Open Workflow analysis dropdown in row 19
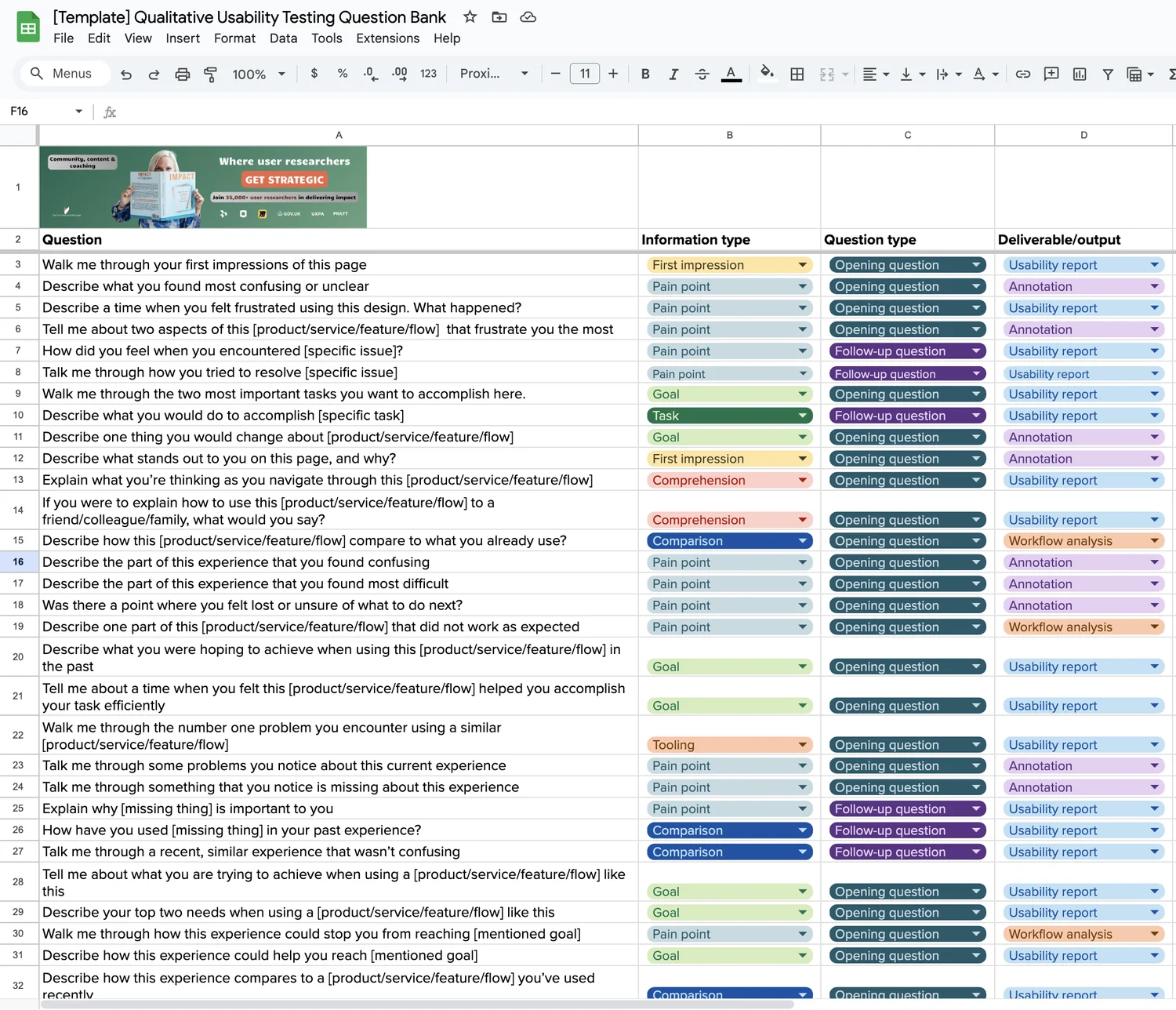The image size is (1176, 1010). pos(1083,627)
